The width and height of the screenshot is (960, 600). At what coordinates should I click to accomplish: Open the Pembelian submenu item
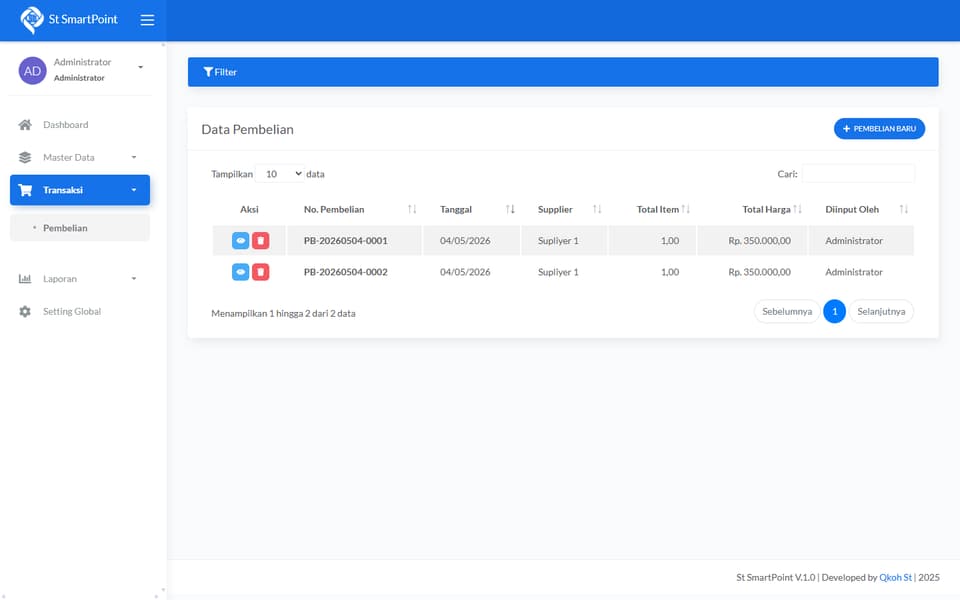[80, 228]
